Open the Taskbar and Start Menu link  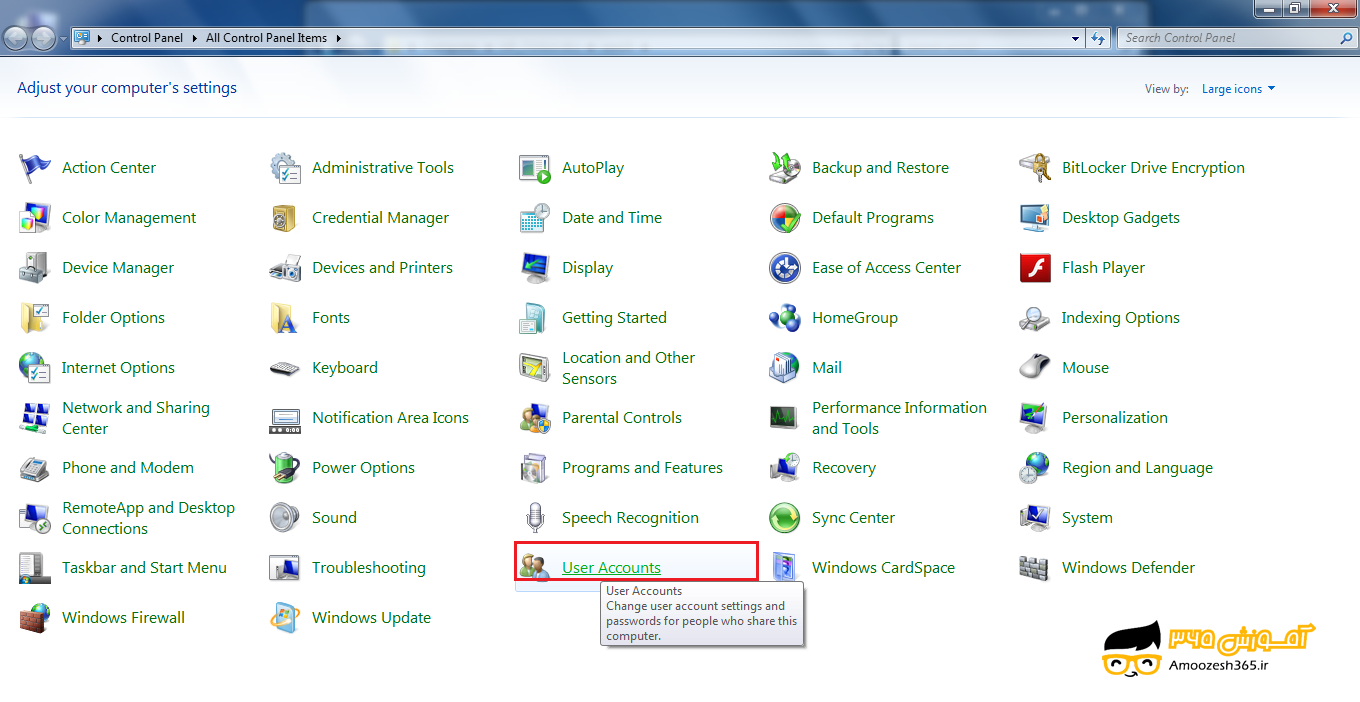point(144,568)
